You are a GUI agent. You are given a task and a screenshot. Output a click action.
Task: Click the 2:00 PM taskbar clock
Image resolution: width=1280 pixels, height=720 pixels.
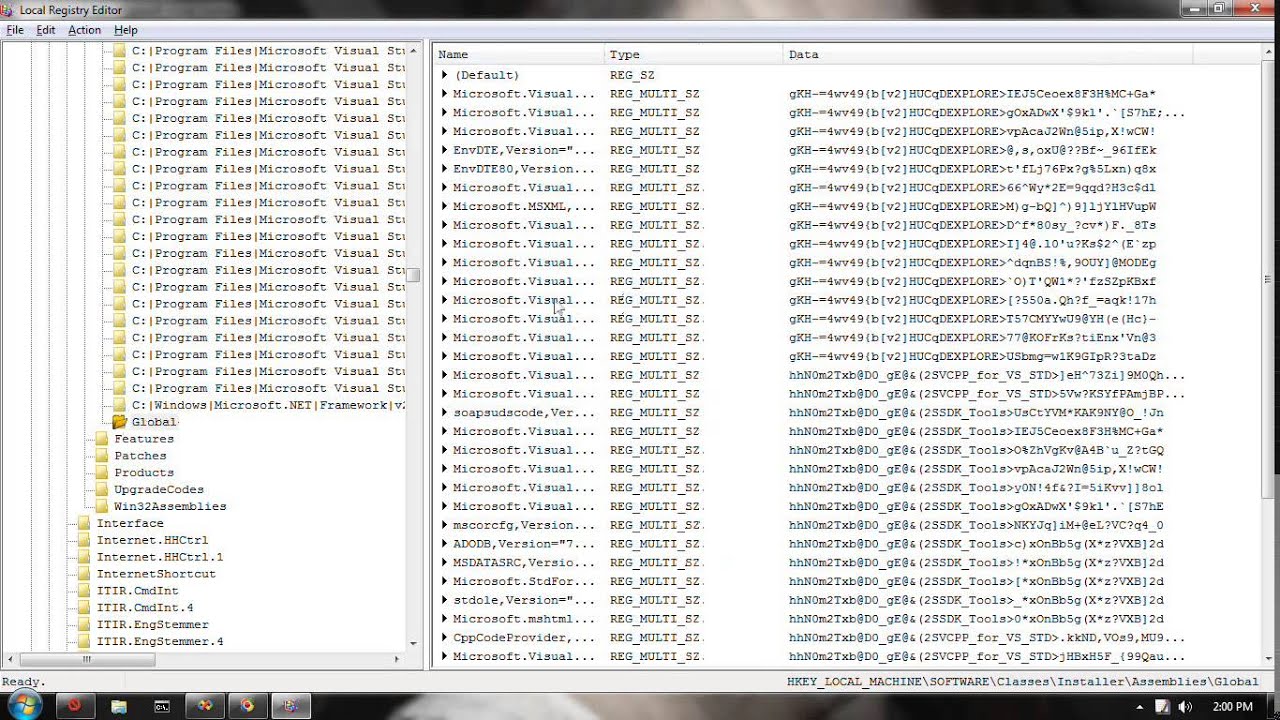pyautogui.click(x=1231, y=706)
